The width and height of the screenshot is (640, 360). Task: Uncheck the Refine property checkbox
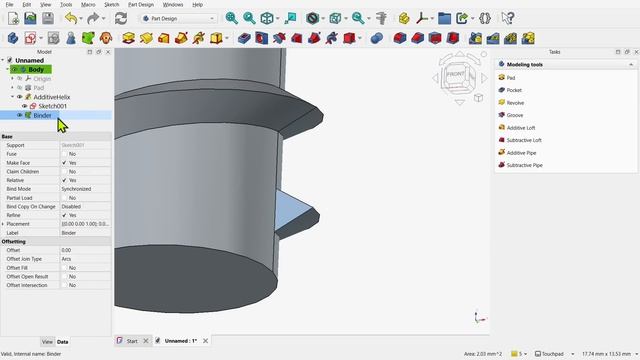tap(64, 215)
